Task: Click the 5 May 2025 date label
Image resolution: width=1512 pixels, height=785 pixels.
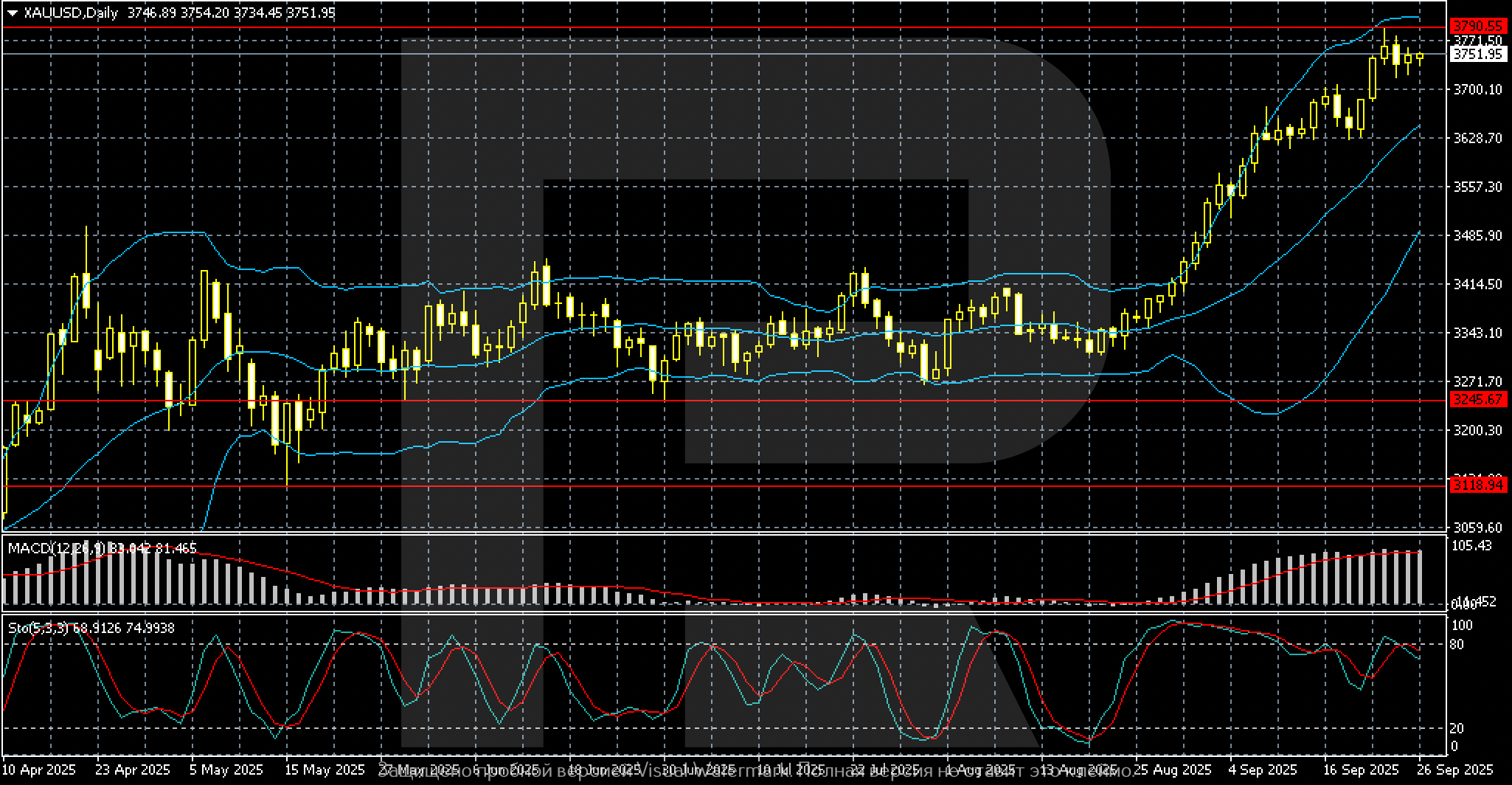Action: pos(227,770)
